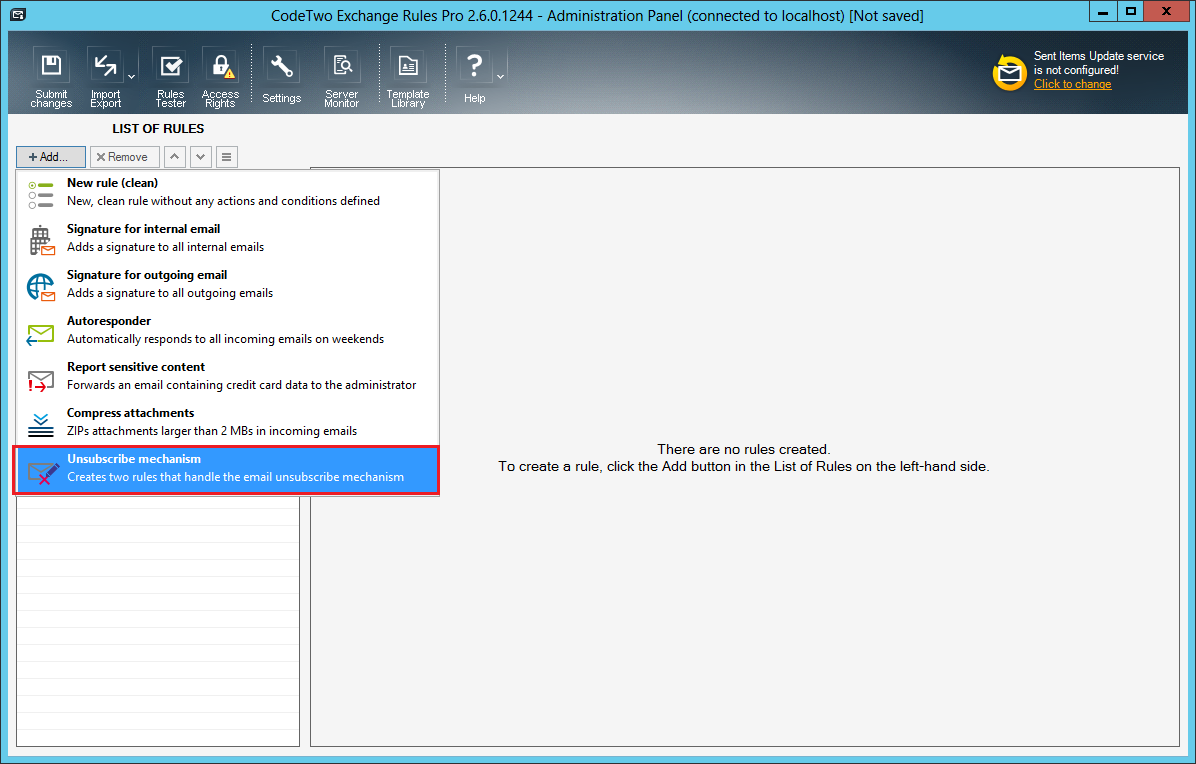Open the Help dropdown arrow

[x=498, y=75]
